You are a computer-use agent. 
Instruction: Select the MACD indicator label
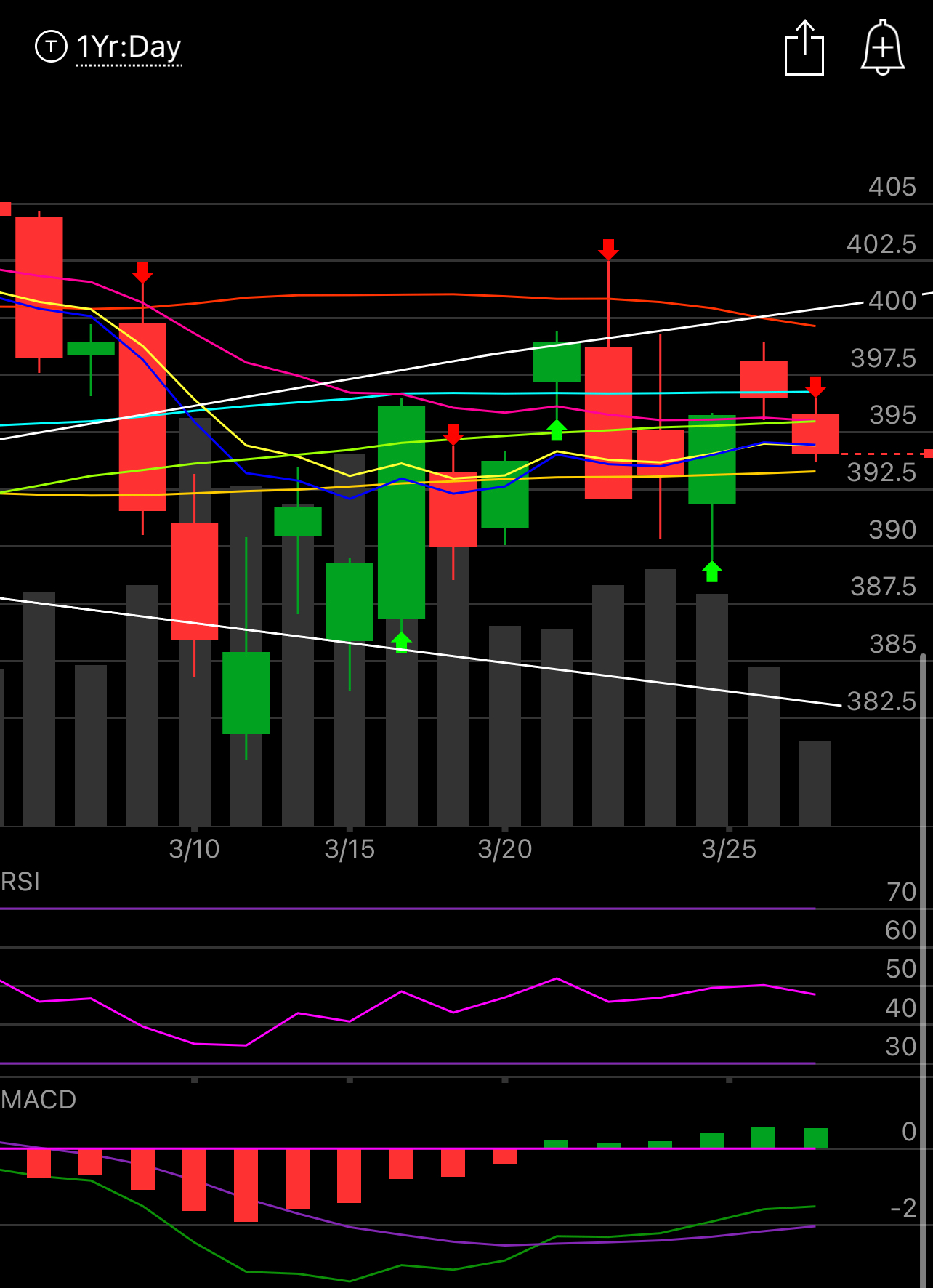[39, 1099]
